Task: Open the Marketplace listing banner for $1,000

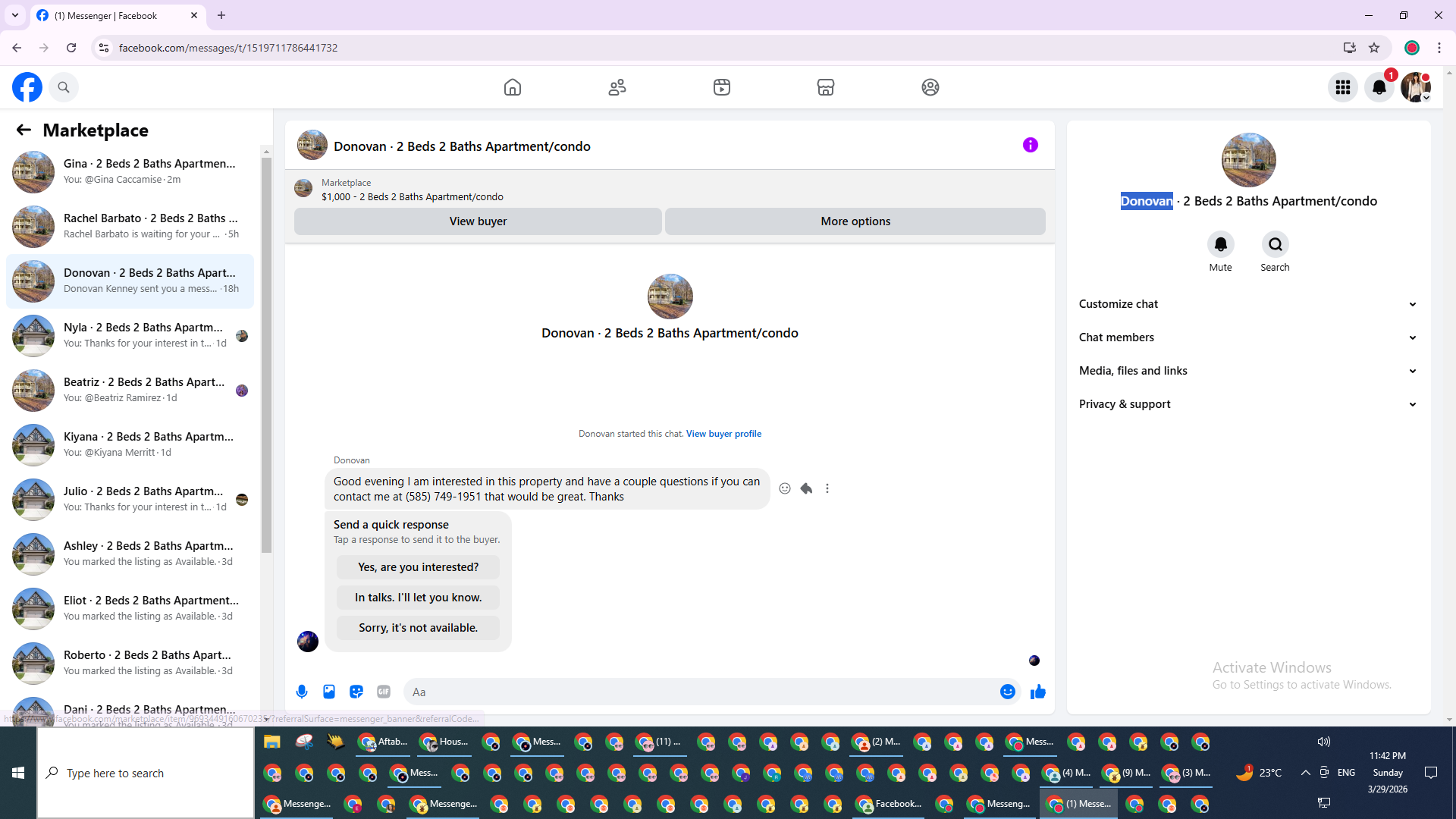Action: 670,189
